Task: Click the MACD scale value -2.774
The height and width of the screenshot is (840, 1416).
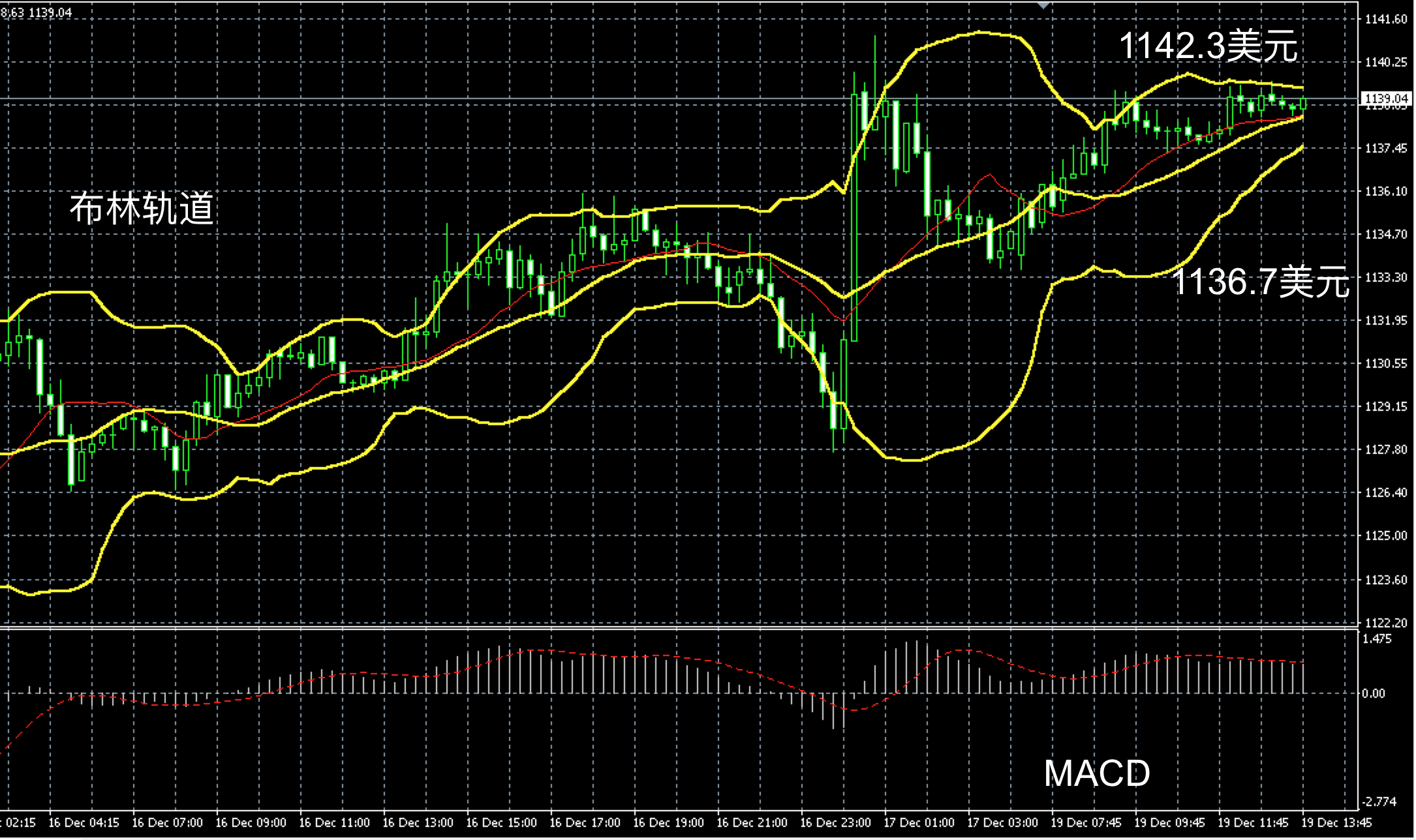Action: 1378,801
